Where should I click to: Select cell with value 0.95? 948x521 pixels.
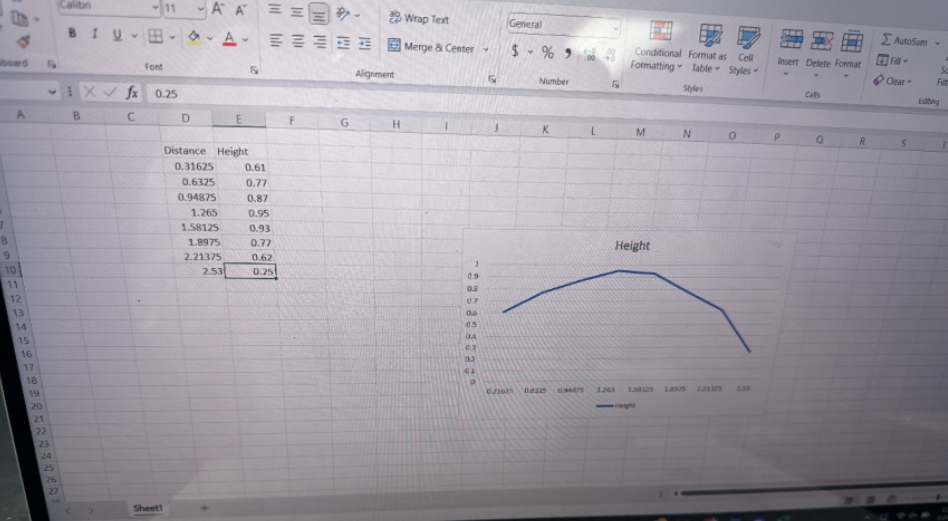tap(246, 213)
